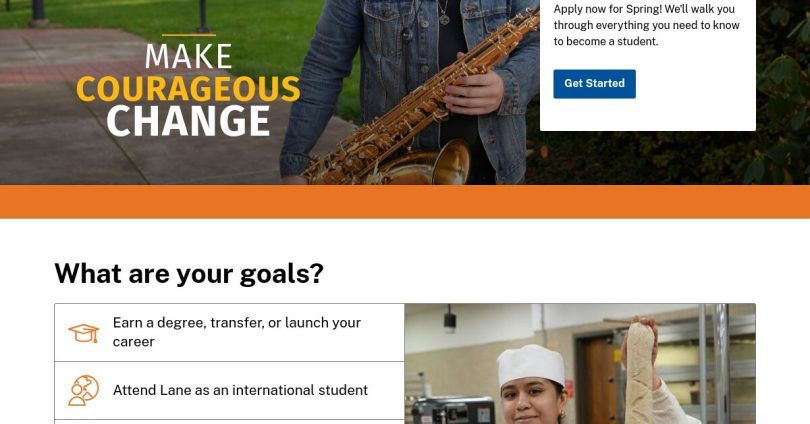This screenshot has width=810, height=424.
Task: Click the chef's white hat in photo
Action: point(531,365)
